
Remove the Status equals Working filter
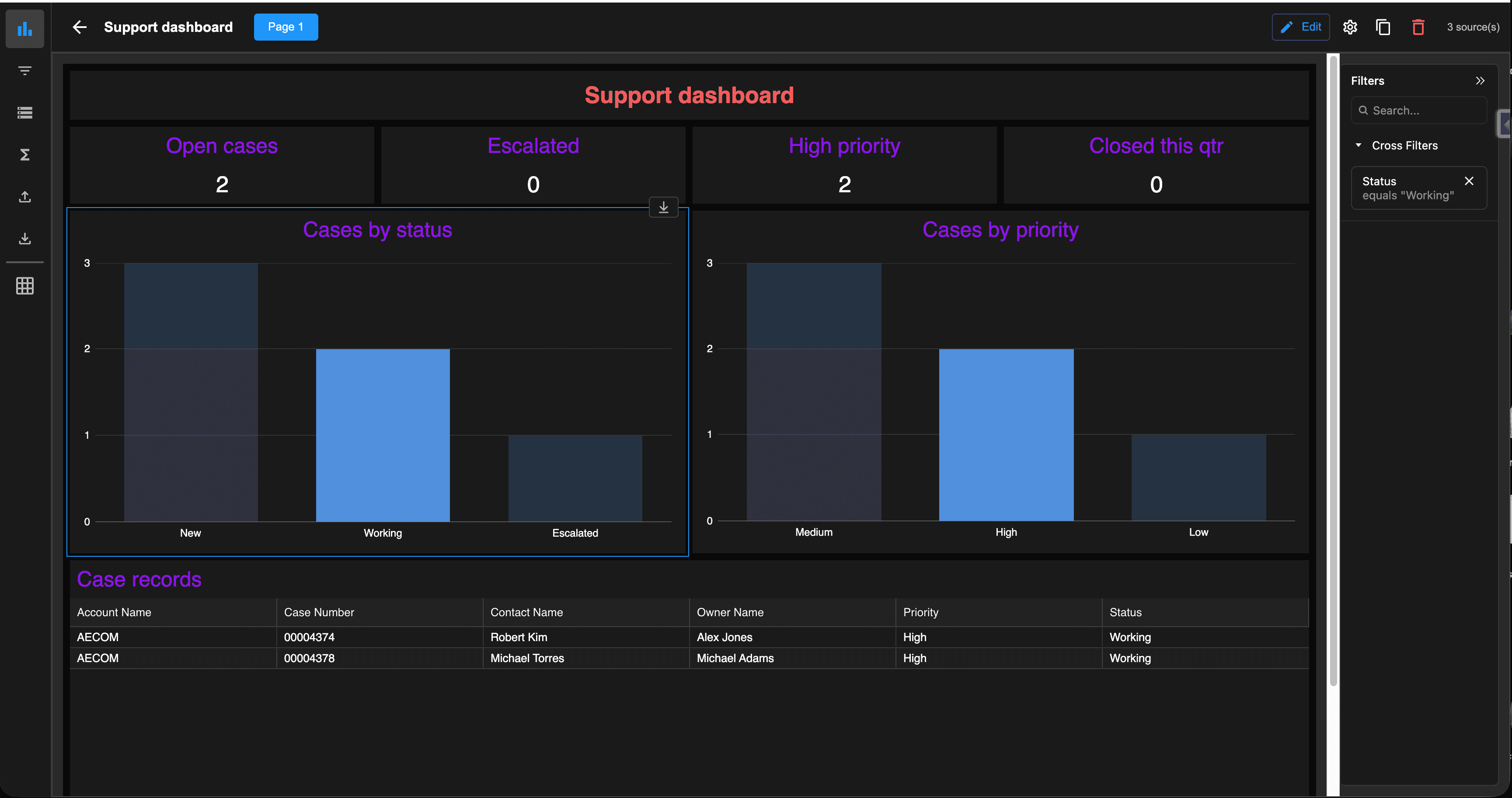click(x=1469, y=181)
